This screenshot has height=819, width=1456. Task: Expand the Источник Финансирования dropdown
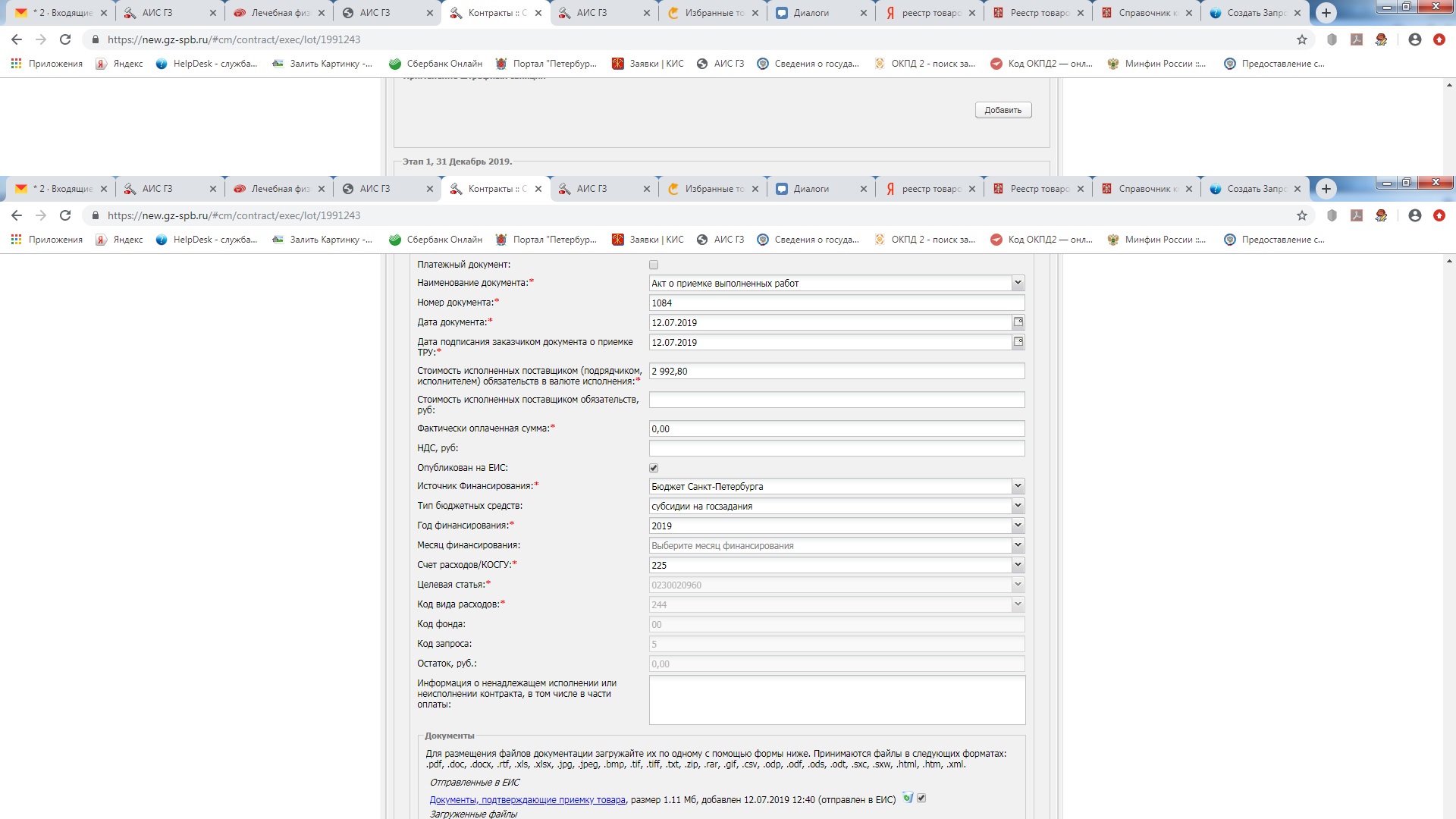(x=1018, y=486)
